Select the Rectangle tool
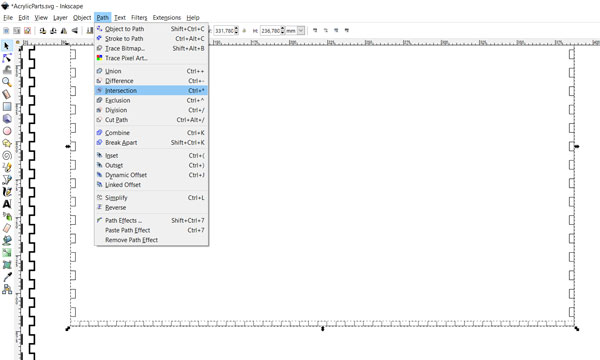This screenshot has height=360, width=600. pos(7,106)
